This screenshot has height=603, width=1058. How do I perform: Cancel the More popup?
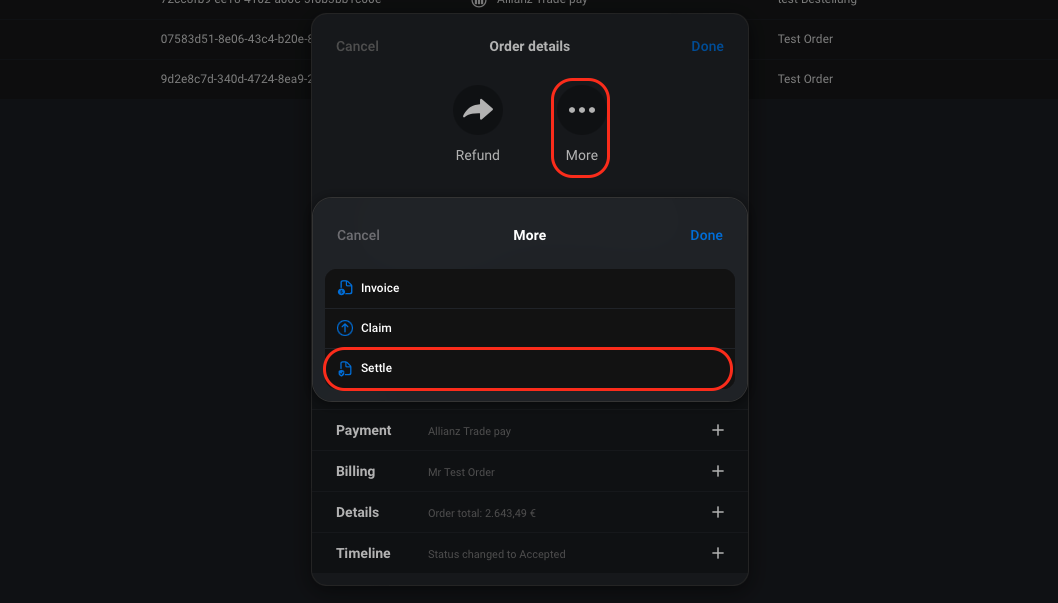[358, 235]
